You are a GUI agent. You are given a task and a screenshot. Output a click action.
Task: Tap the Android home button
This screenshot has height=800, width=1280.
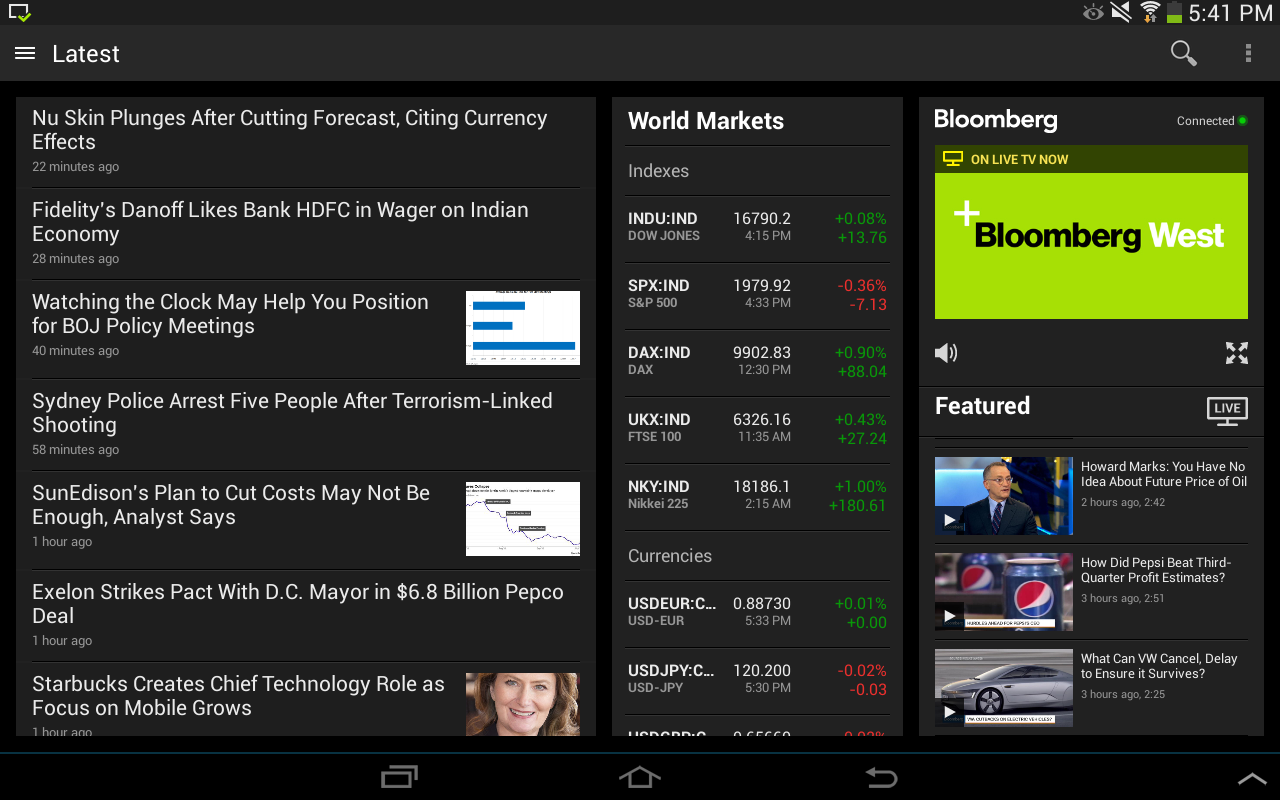pyautogui.click(x=640, y=777)
